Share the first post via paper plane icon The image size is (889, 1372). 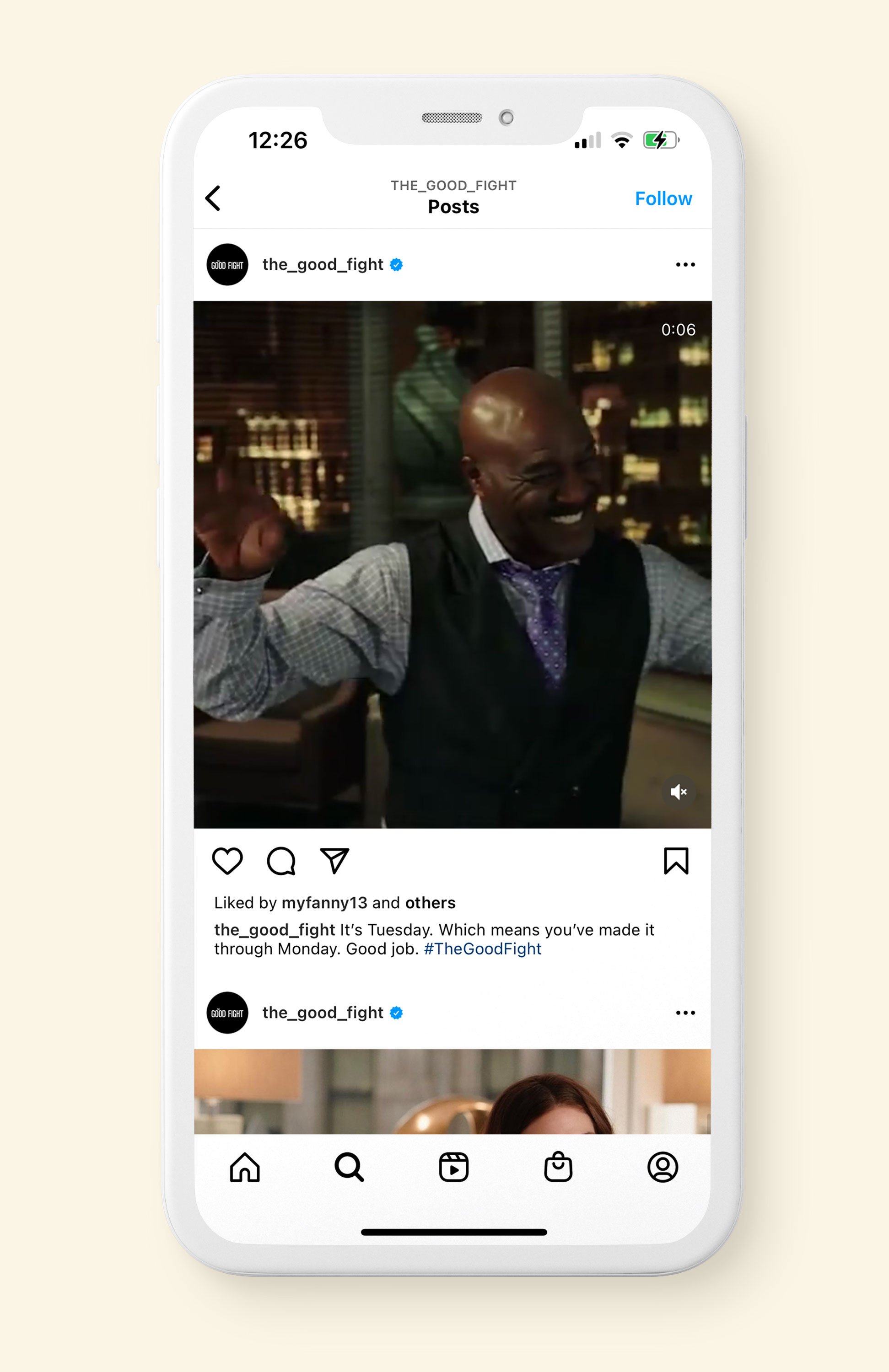click(334, 861)
